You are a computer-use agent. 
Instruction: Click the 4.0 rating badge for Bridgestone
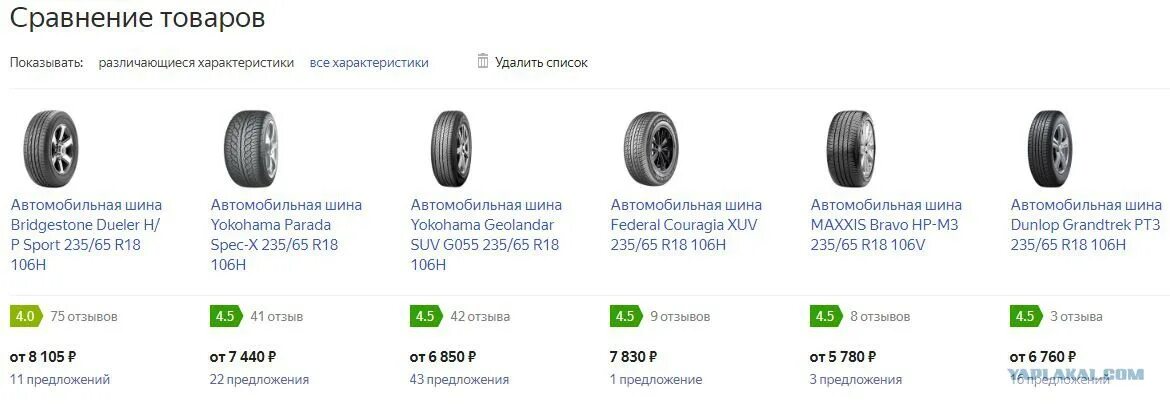(x=25, y=316)
